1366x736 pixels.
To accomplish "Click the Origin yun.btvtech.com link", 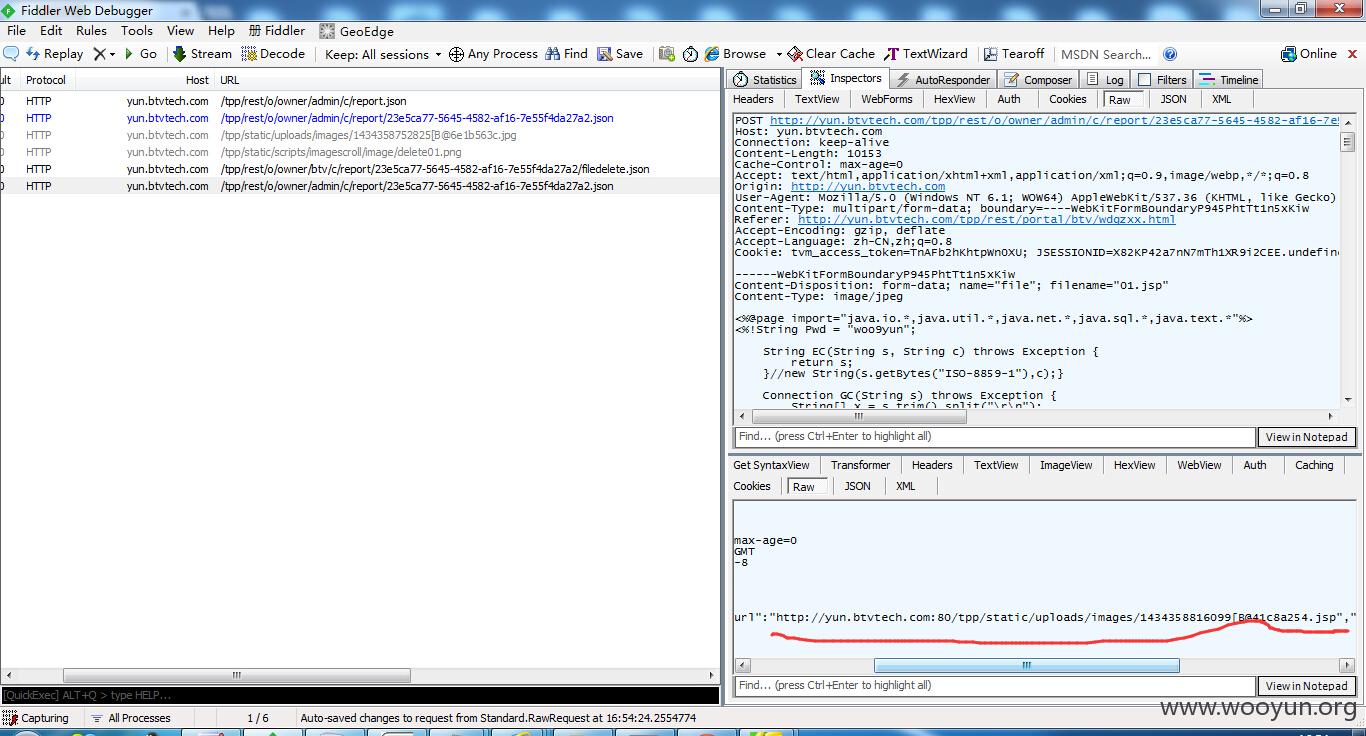I will coord(868,186).
